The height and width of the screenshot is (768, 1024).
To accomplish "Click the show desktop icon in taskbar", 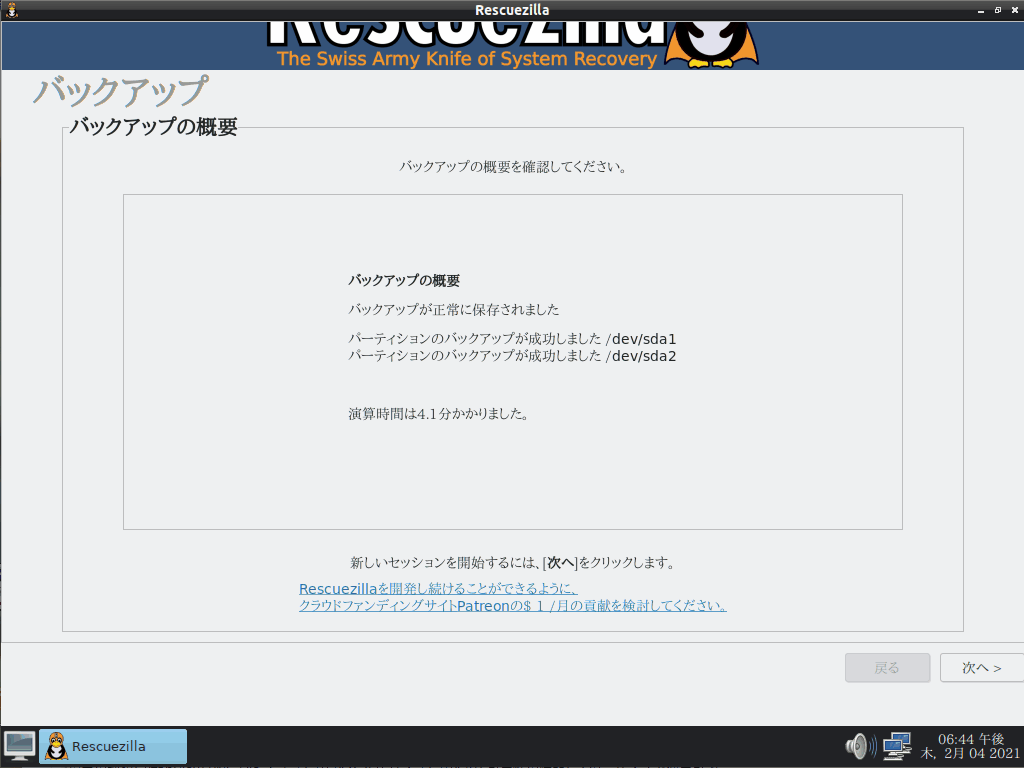I will click(20, 746).
